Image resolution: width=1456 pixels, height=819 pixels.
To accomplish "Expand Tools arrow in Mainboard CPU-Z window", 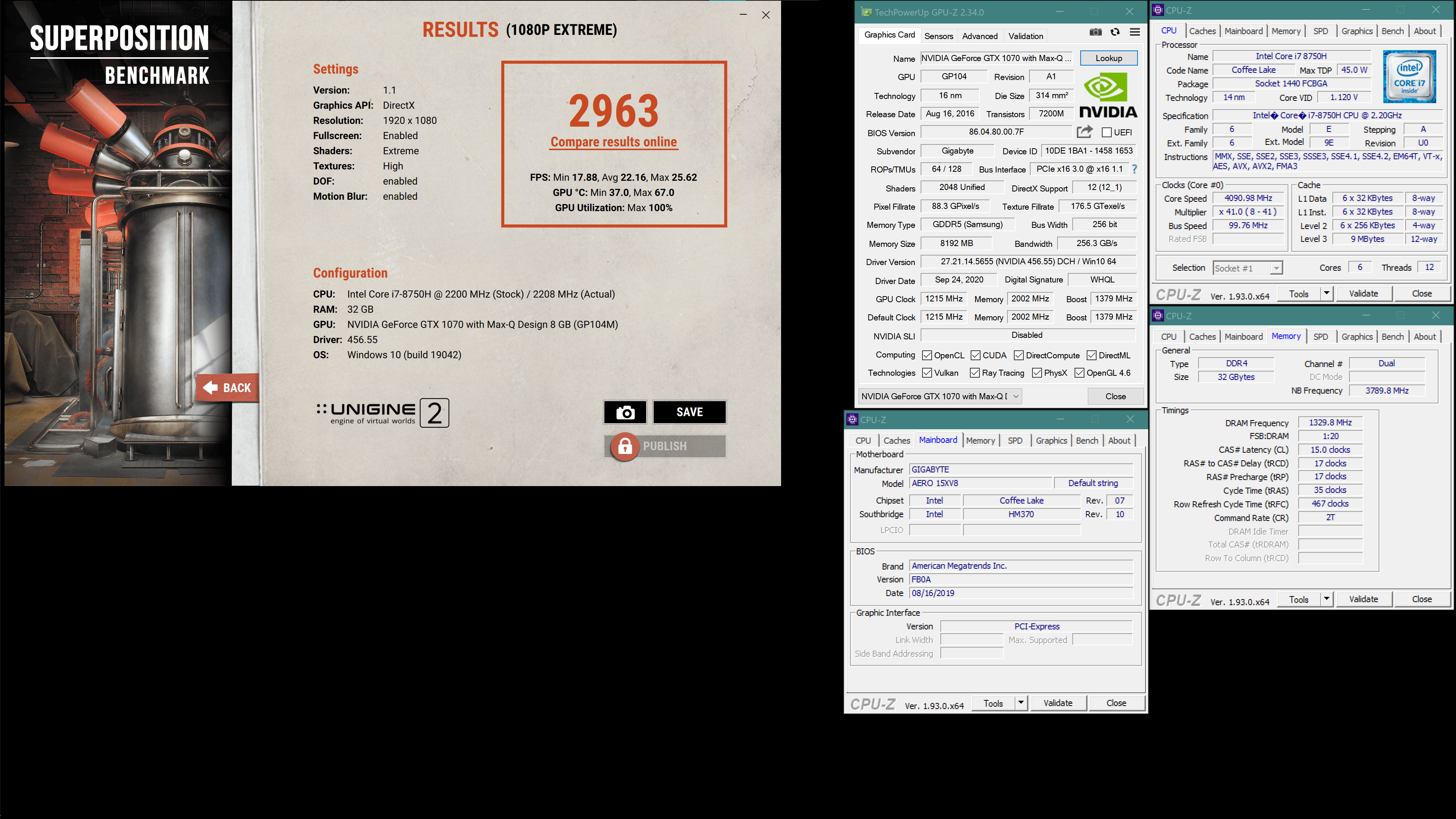I will click(1021, 703).
